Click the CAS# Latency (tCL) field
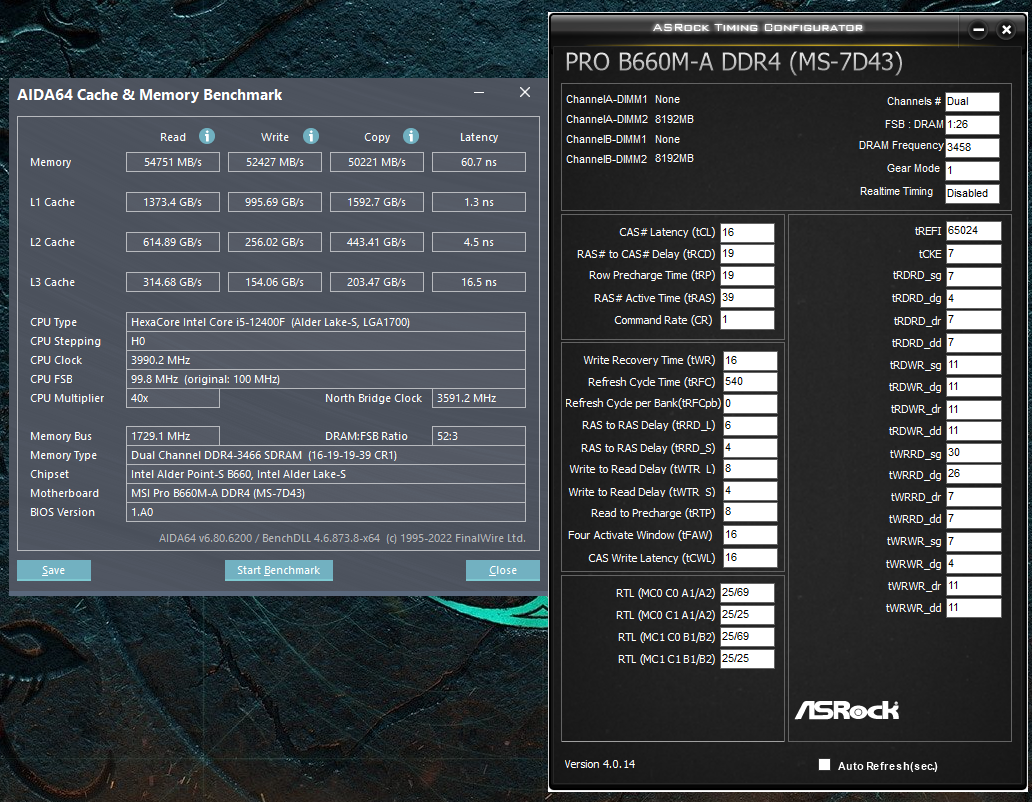The width and height of the screenshot is (1032, 802). pos(748,233)
